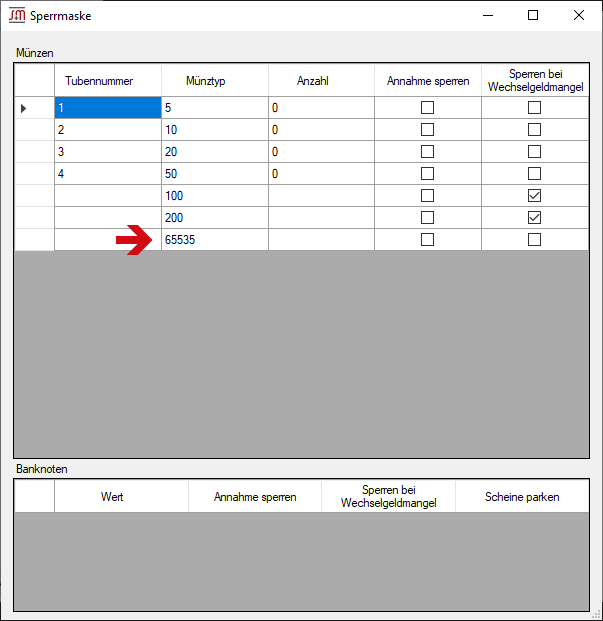
Task: Enable Annahme sperren for coin type 5
Action: point(427,108)
